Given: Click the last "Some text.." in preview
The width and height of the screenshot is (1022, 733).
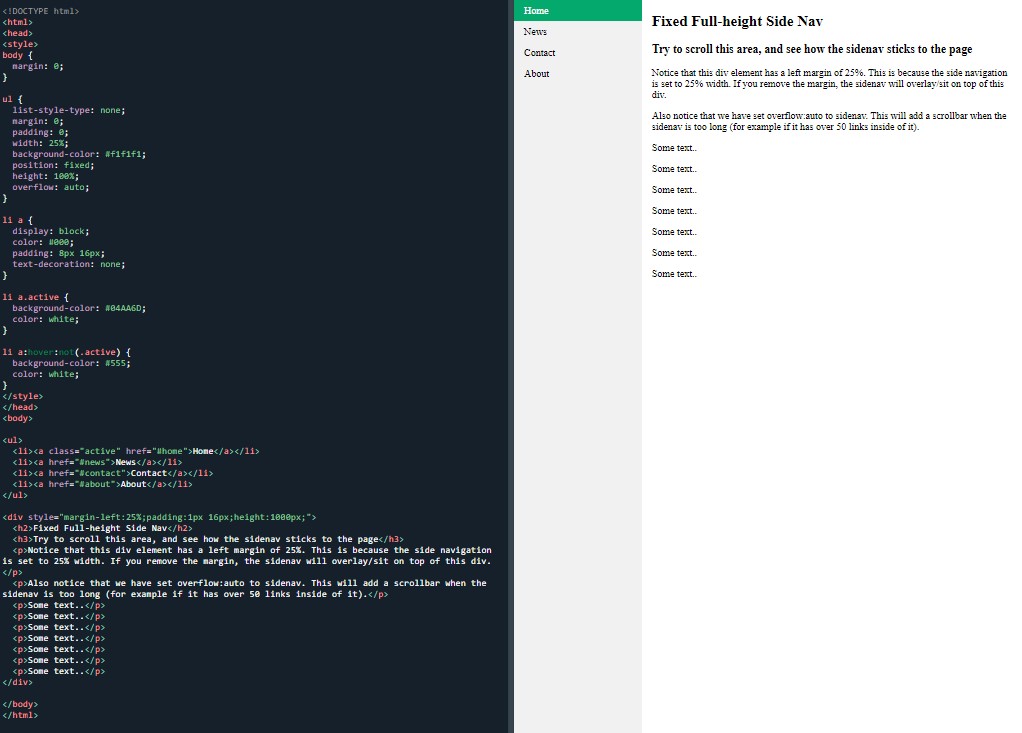Looking at the screenshot, I should click(x=674, y=274).
